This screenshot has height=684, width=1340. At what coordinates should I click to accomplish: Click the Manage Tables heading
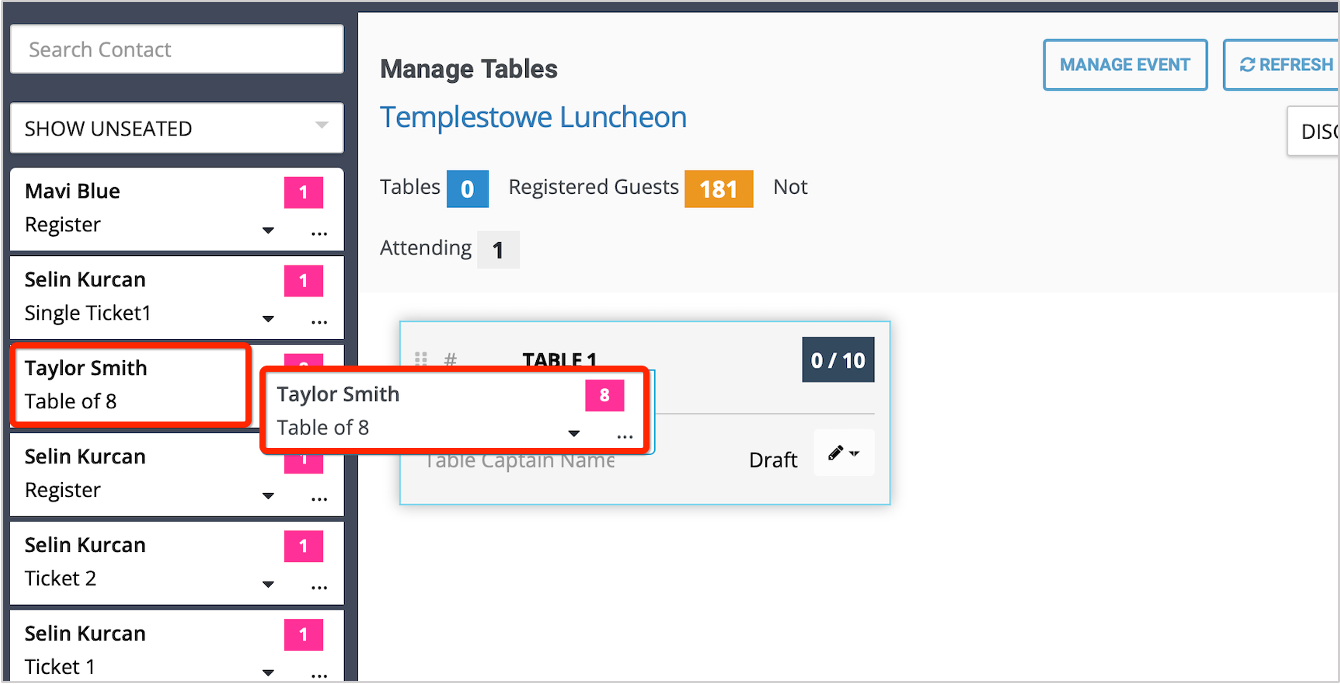point(468,69)
